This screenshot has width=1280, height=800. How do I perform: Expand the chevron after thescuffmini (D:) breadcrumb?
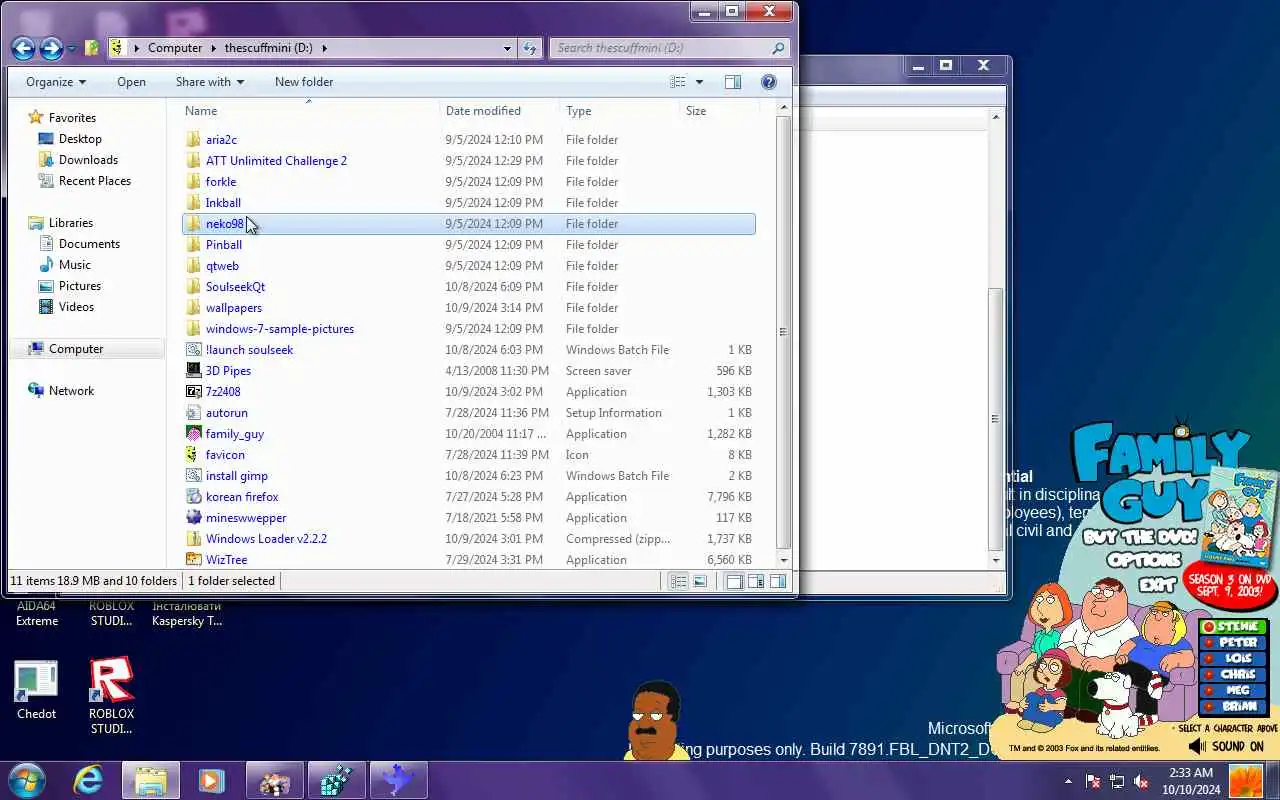324,47
